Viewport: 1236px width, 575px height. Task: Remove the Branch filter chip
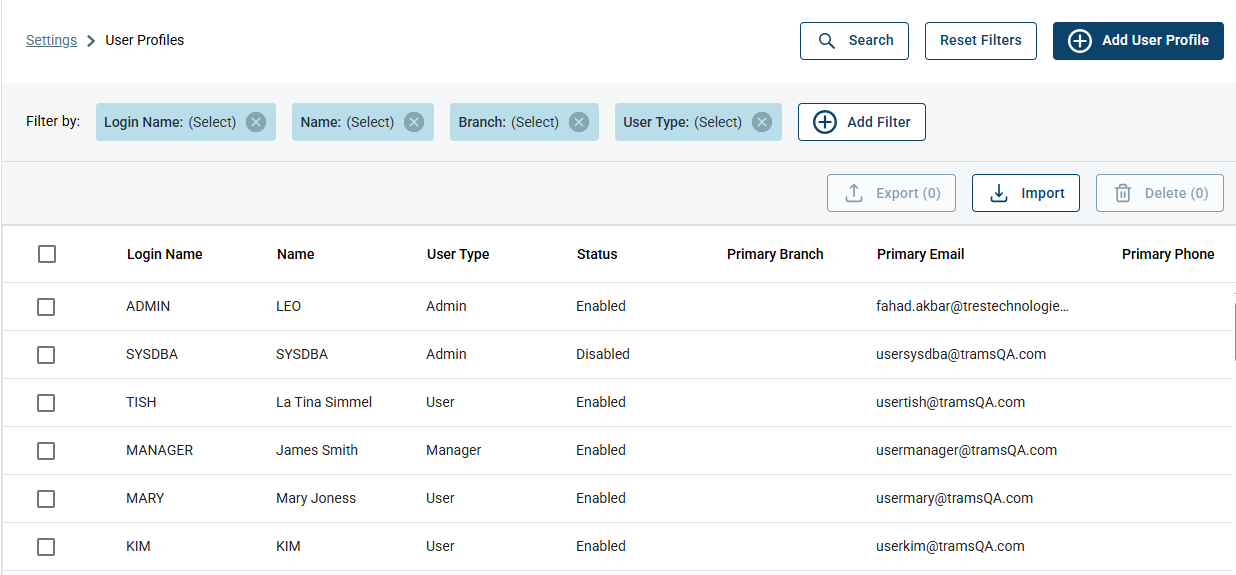click(579, 122)
